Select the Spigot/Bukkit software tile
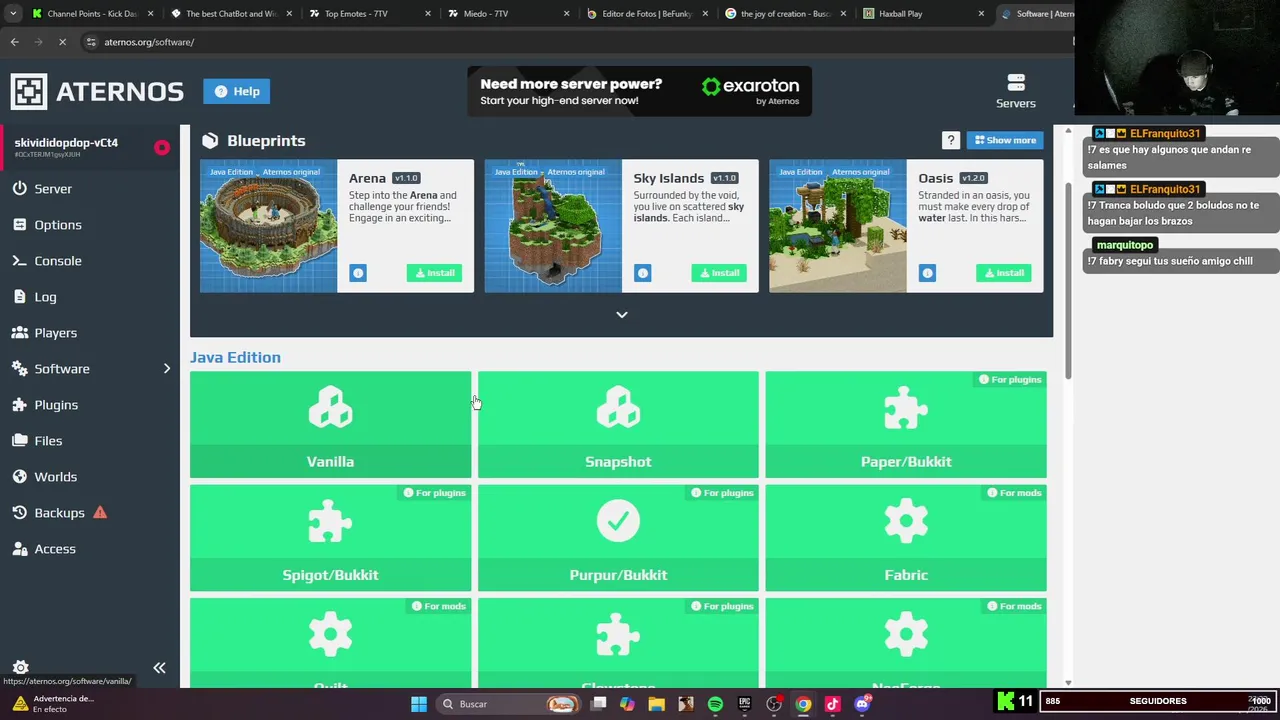The height and width of the screenshot is (720, 1280). click(x=330, y=538)
